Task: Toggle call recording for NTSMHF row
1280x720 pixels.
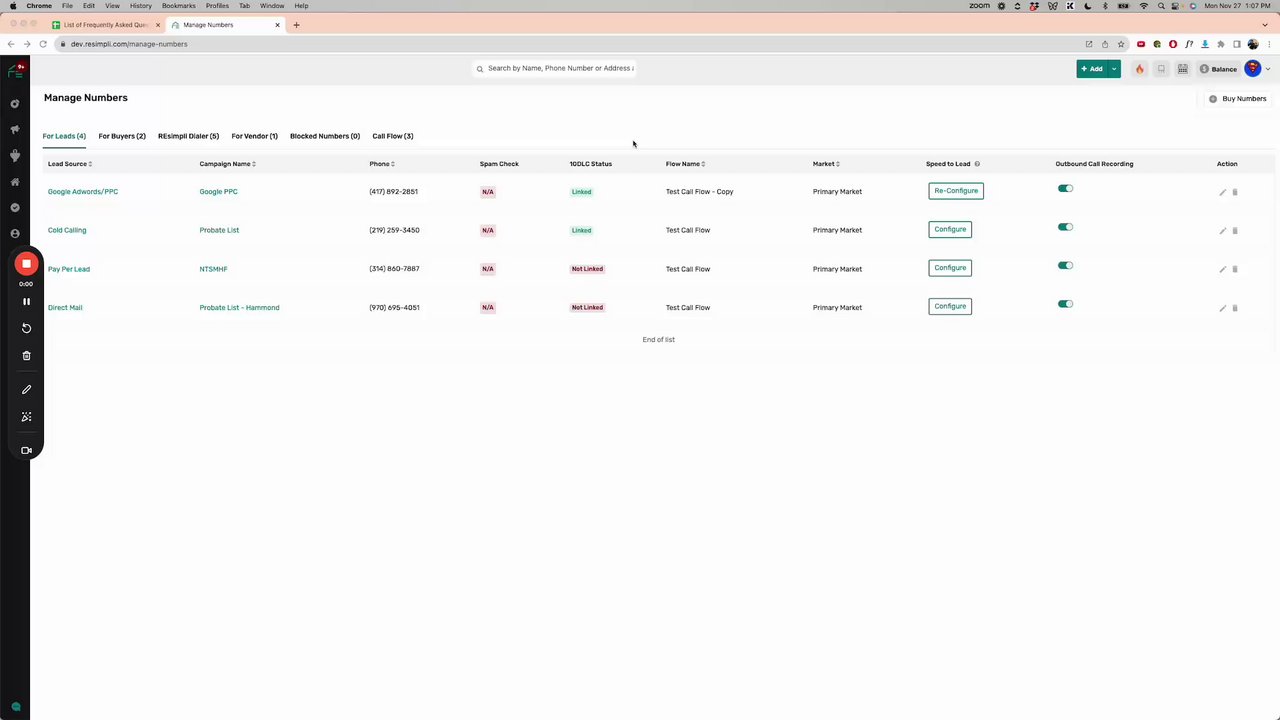Action: [x=1065, y=266]
